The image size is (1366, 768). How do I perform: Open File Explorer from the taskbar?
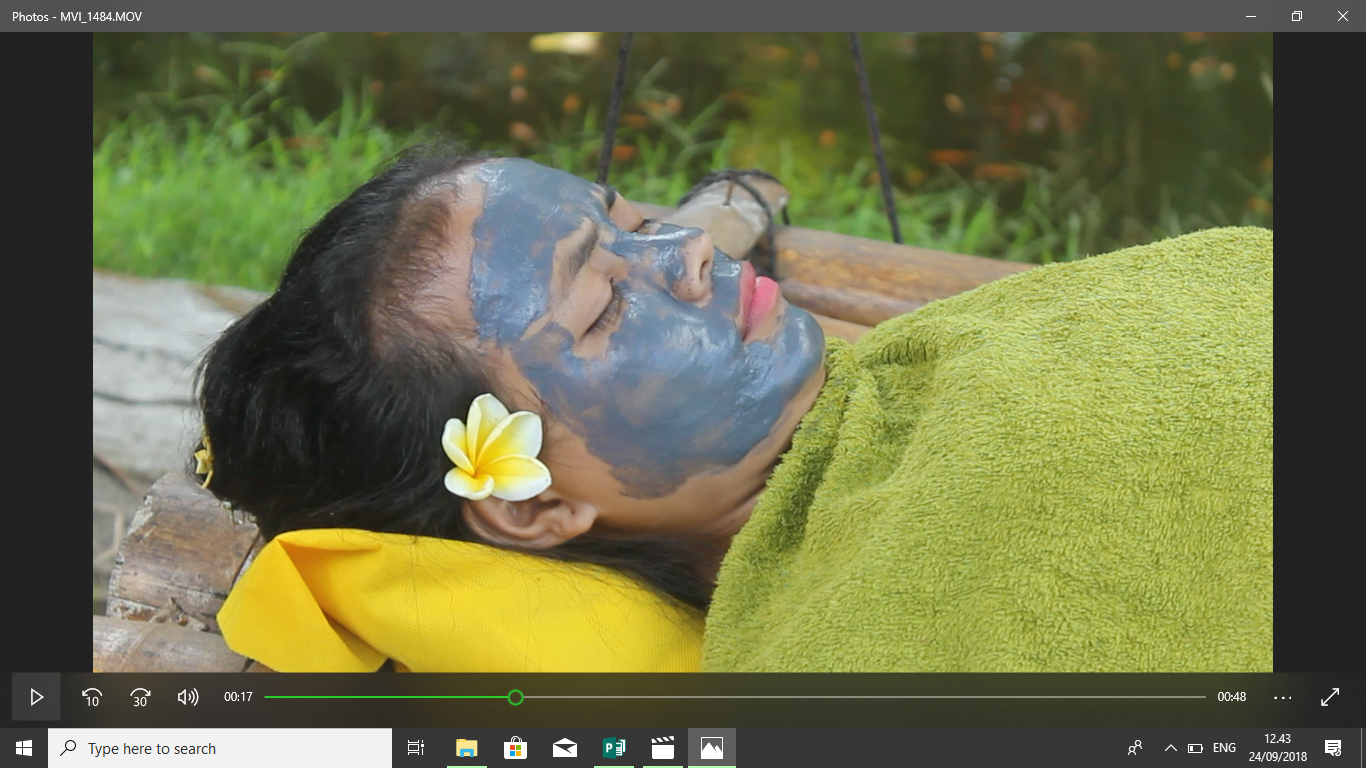pyautogui.click(x=466, y=747)
